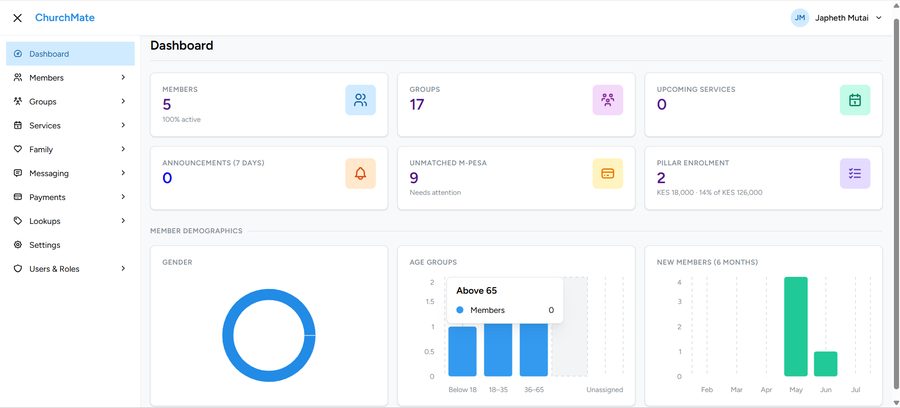The width and height of the screenshot is (900, 408).
Task: Click the blue people icon on Members card
Action: tap(360, 100)
